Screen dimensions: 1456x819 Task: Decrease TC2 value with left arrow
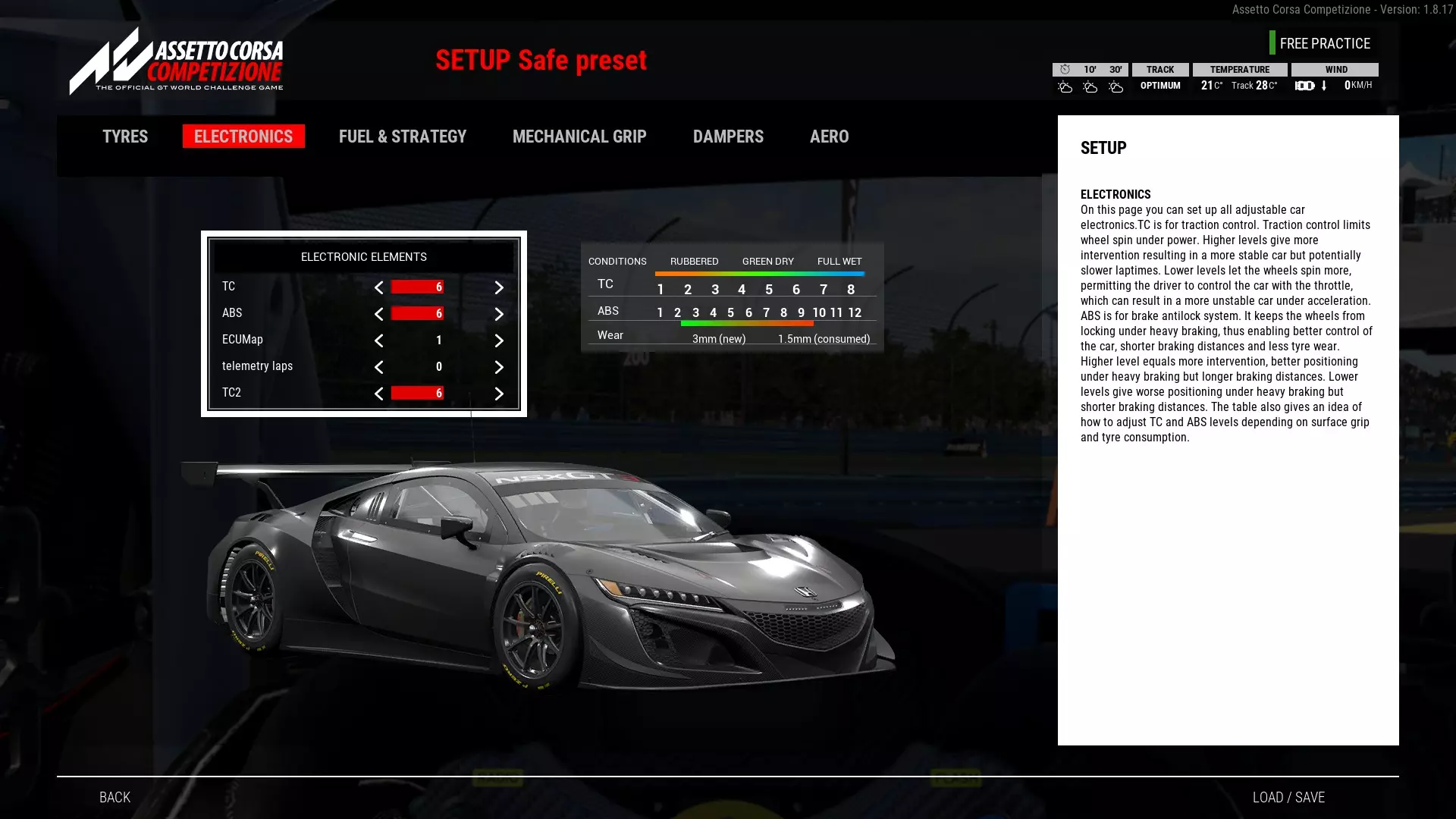point(378,394)
